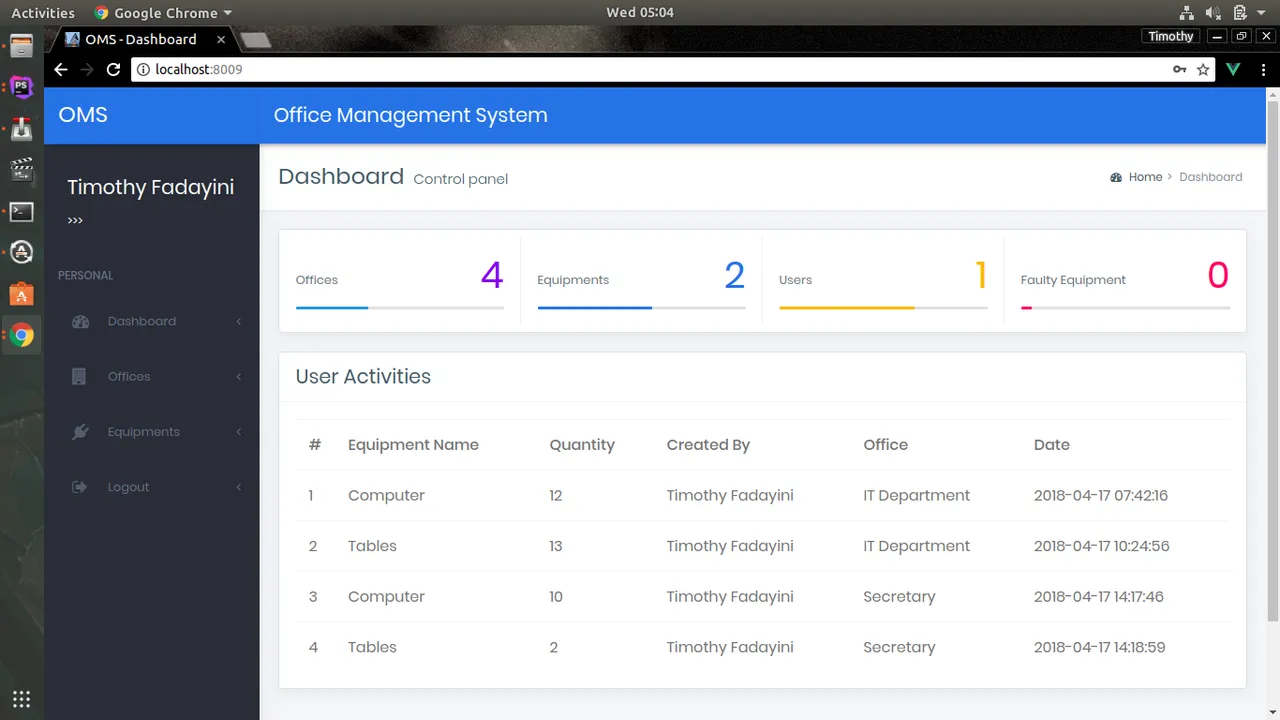Click the OMS logo link in header
The width and height of the screenshot is (1280, 720).
point(83,115)
